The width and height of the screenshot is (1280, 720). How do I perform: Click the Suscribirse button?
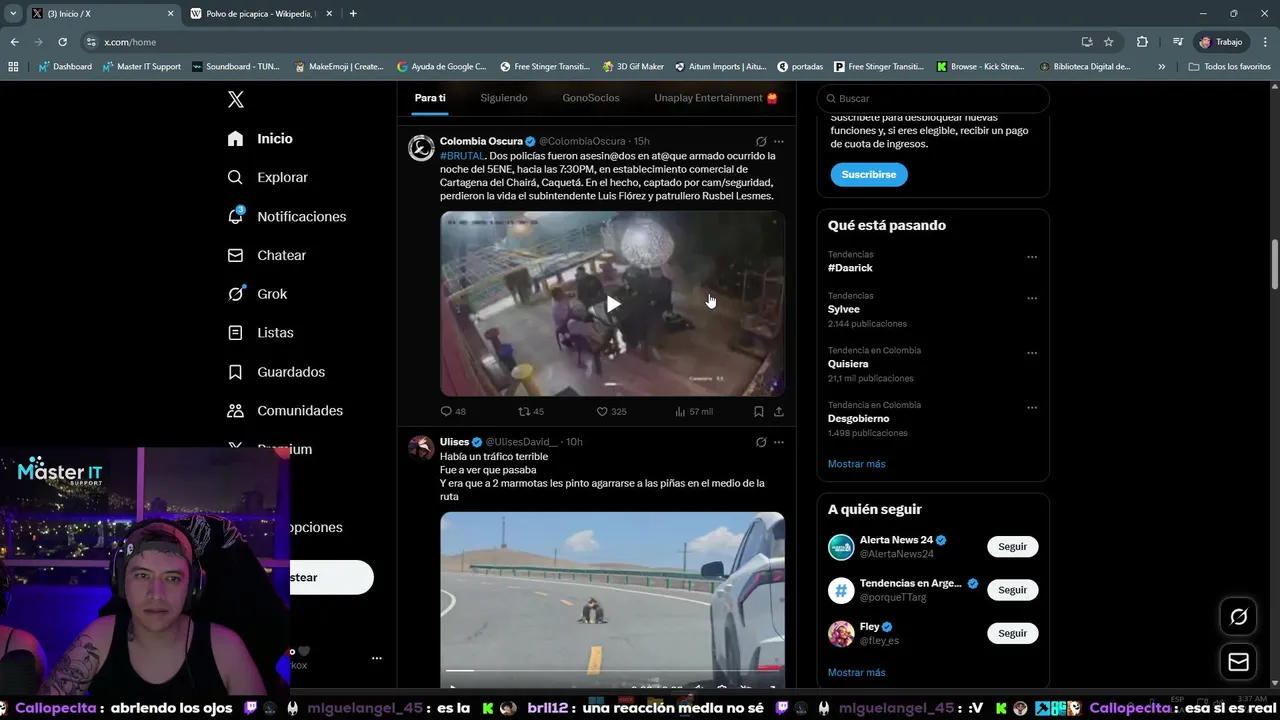869,174
